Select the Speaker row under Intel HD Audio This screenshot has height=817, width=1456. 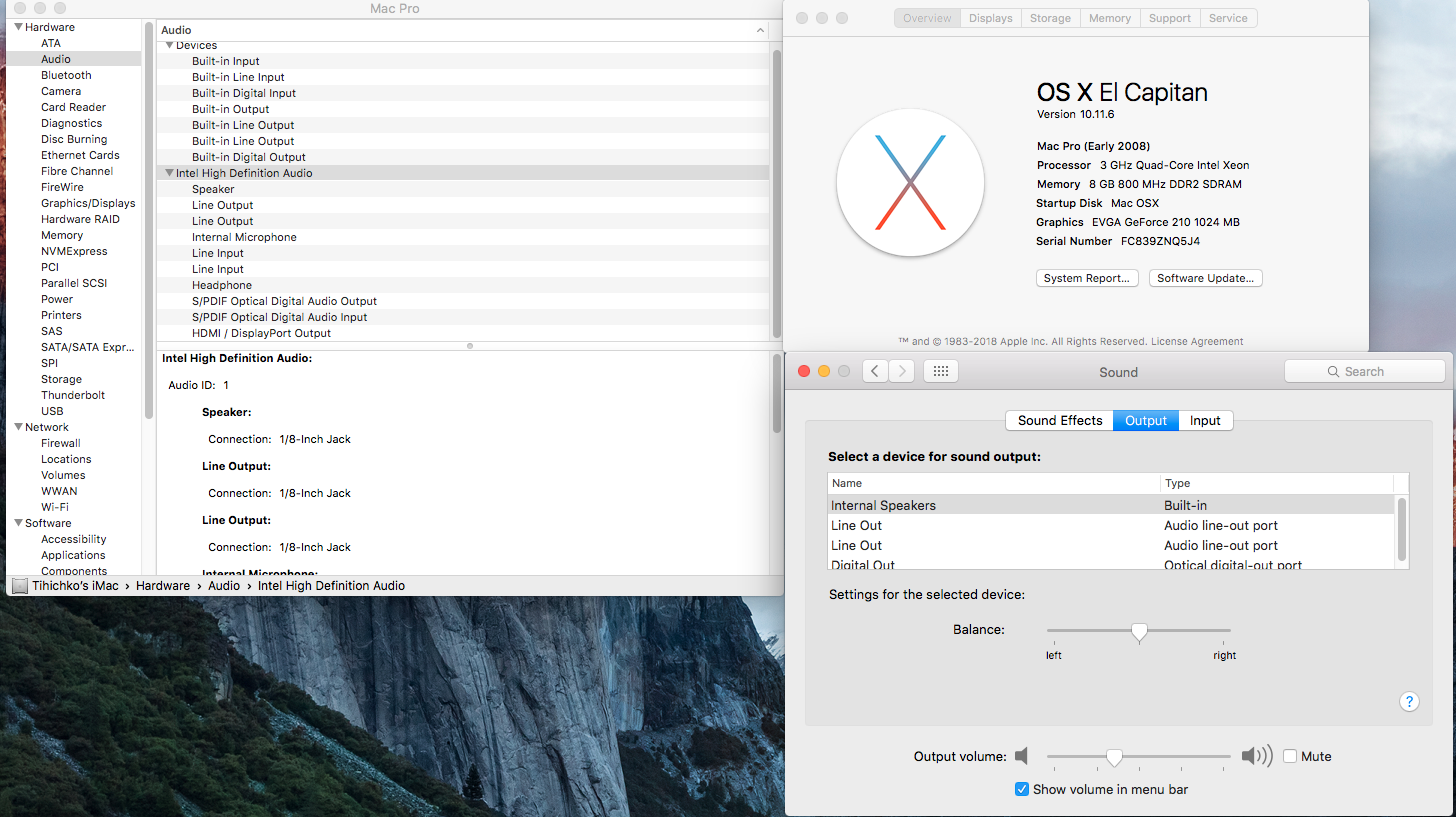[464, 189]
